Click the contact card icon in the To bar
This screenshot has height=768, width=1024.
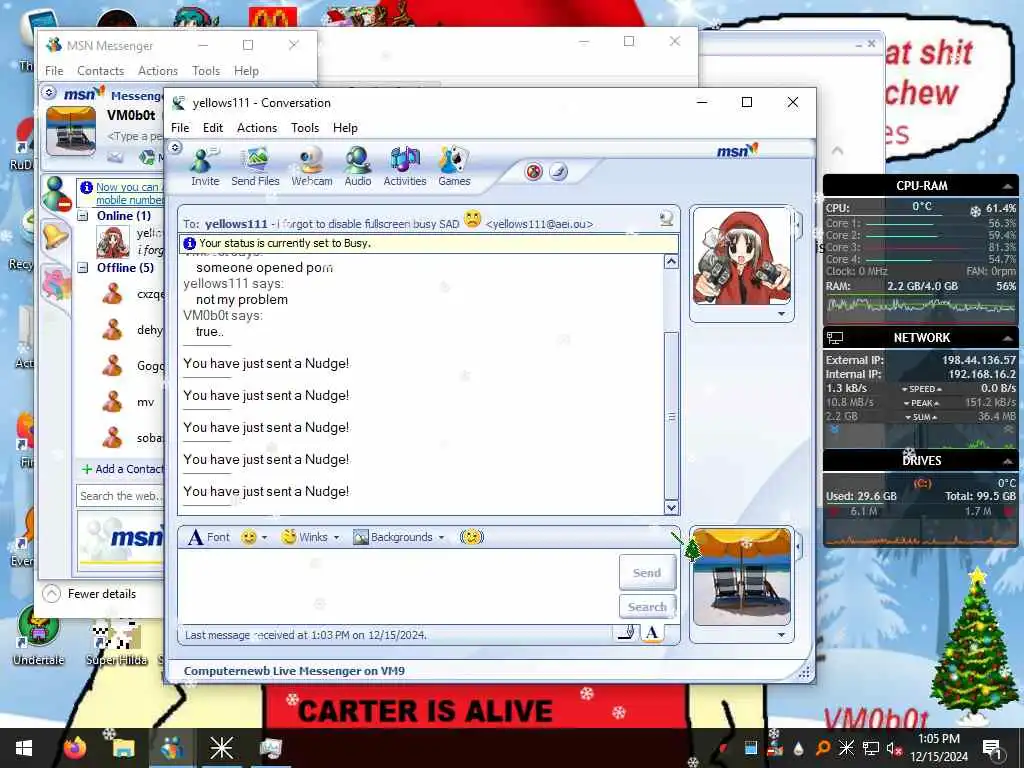666,219
